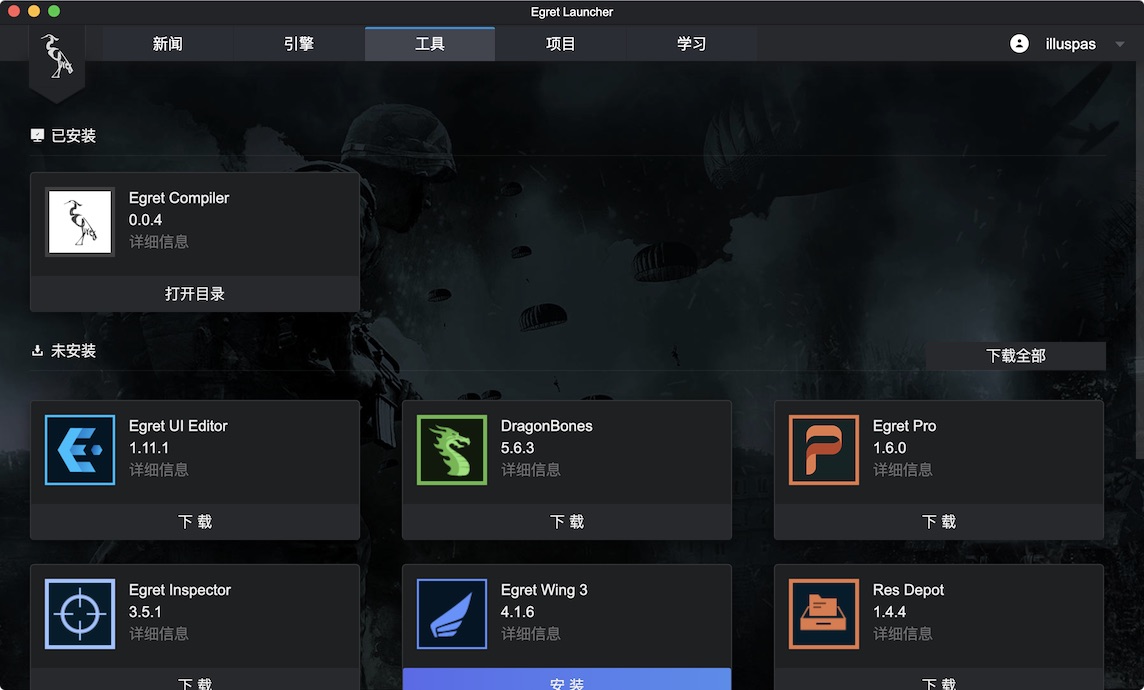Viewport: 1144px width, 690px height.
Task: Click the vertical scrollbar on the right edge
Action: 1140,260
